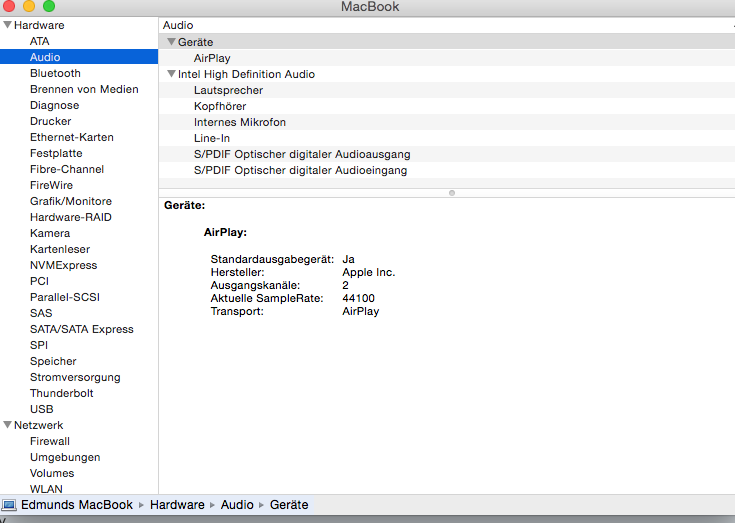The height and width of the screenshot is (523, 735).
Task: Click the Audio column header
Action: 447,25
